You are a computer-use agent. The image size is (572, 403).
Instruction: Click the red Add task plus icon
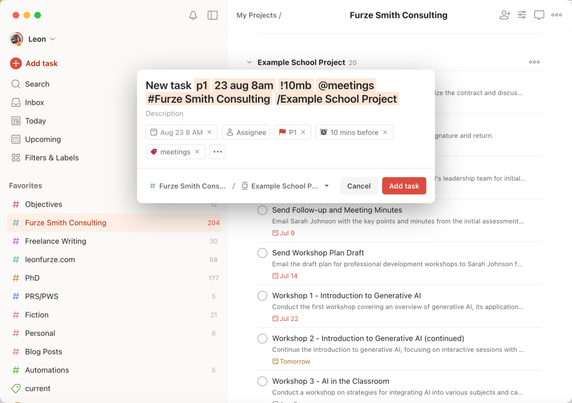(16, 63)
